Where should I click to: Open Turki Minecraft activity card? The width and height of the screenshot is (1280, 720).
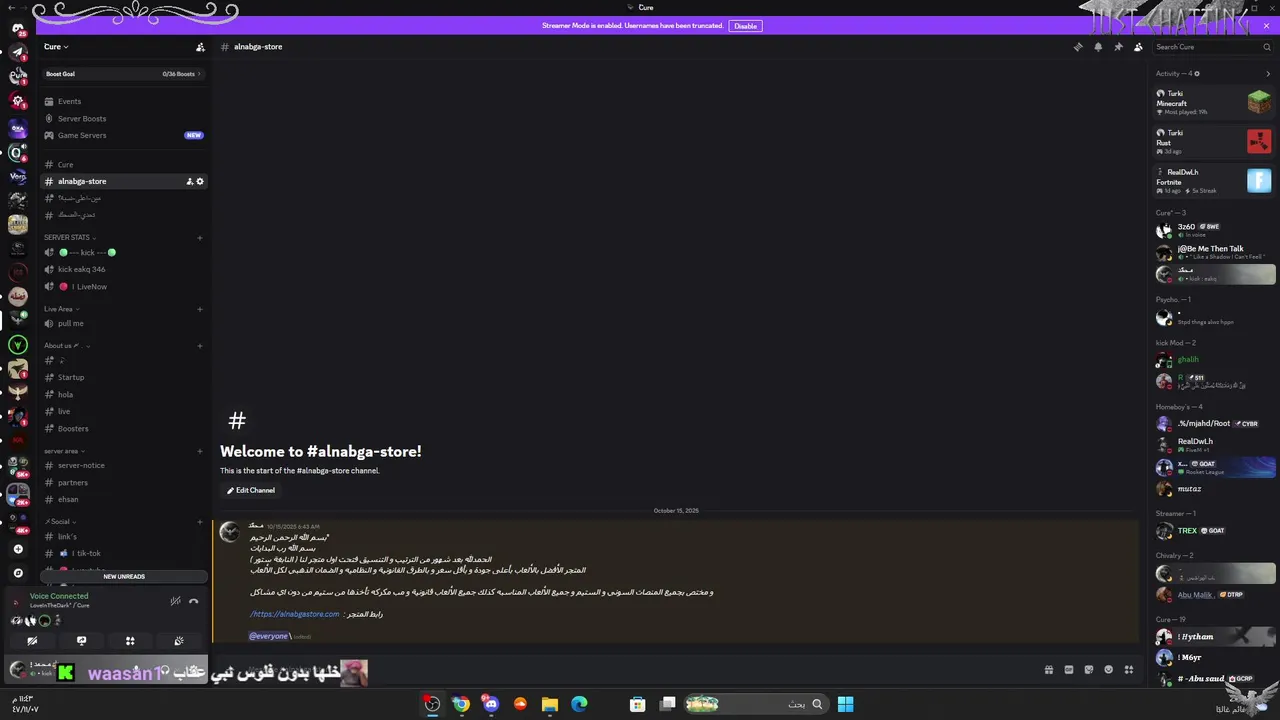point(1213,102)
